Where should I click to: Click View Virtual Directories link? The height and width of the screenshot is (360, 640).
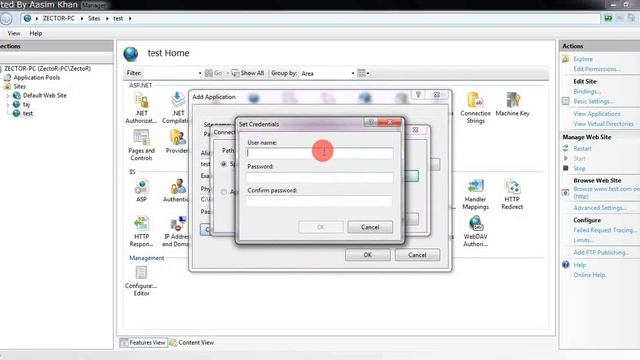603,124
